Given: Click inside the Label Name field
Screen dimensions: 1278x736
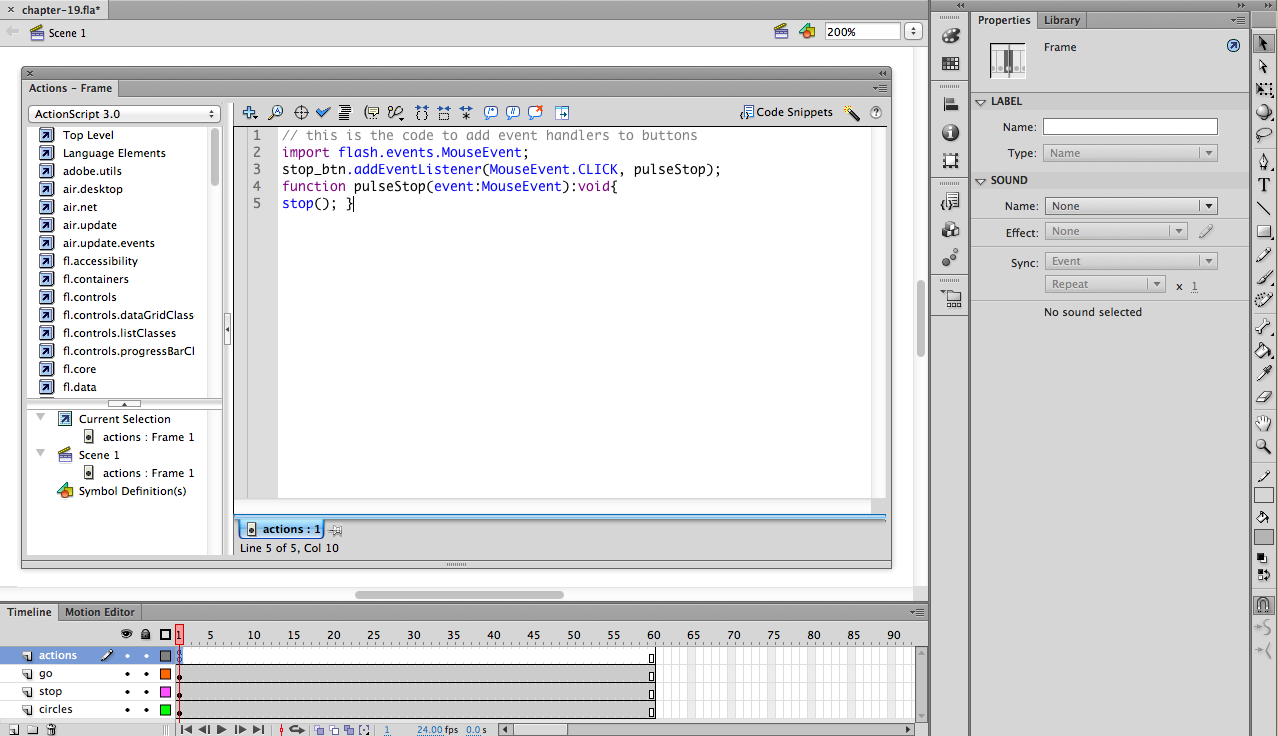Looking at the screenshot, I should click(1130, 126).
